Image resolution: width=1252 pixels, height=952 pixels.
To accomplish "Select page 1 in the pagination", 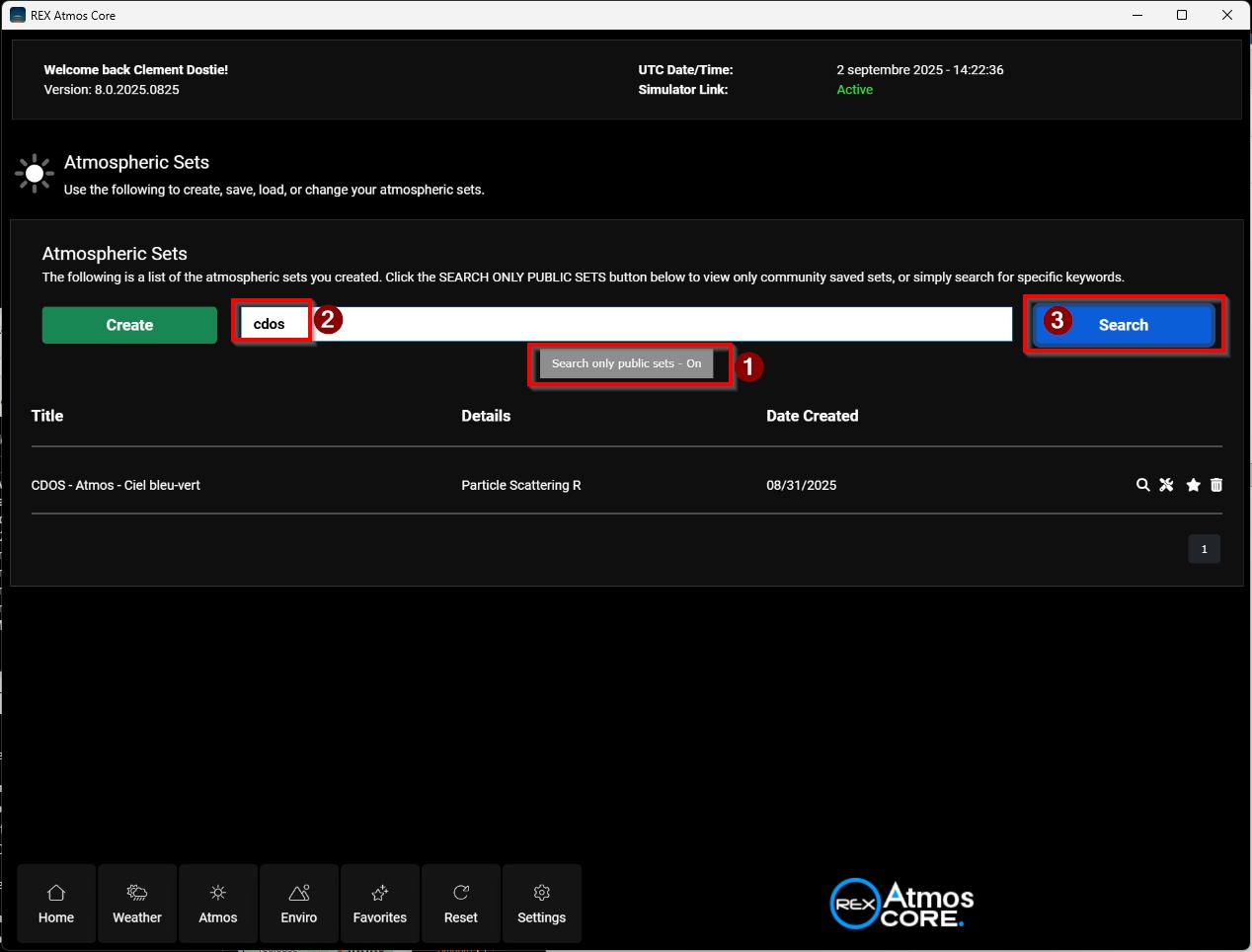I will [x=1205, y=549].
